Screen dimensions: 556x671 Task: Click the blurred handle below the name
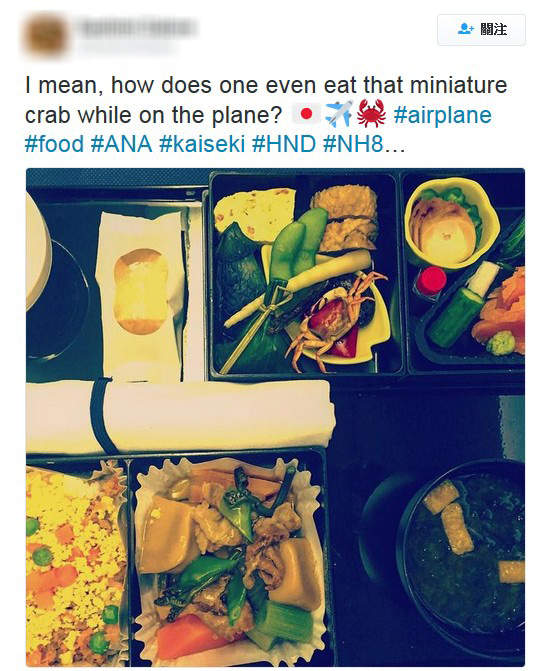tap(128, 47)
